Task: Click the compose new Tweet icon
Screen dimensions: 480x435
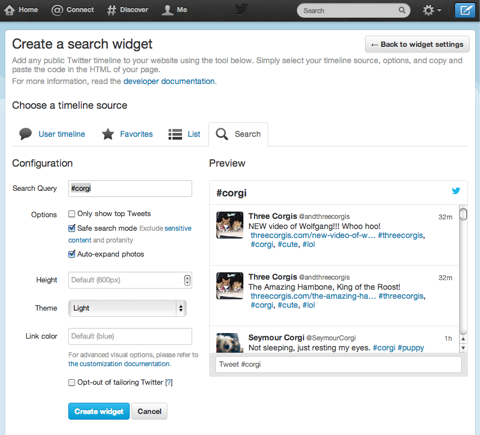Action: 465,10
